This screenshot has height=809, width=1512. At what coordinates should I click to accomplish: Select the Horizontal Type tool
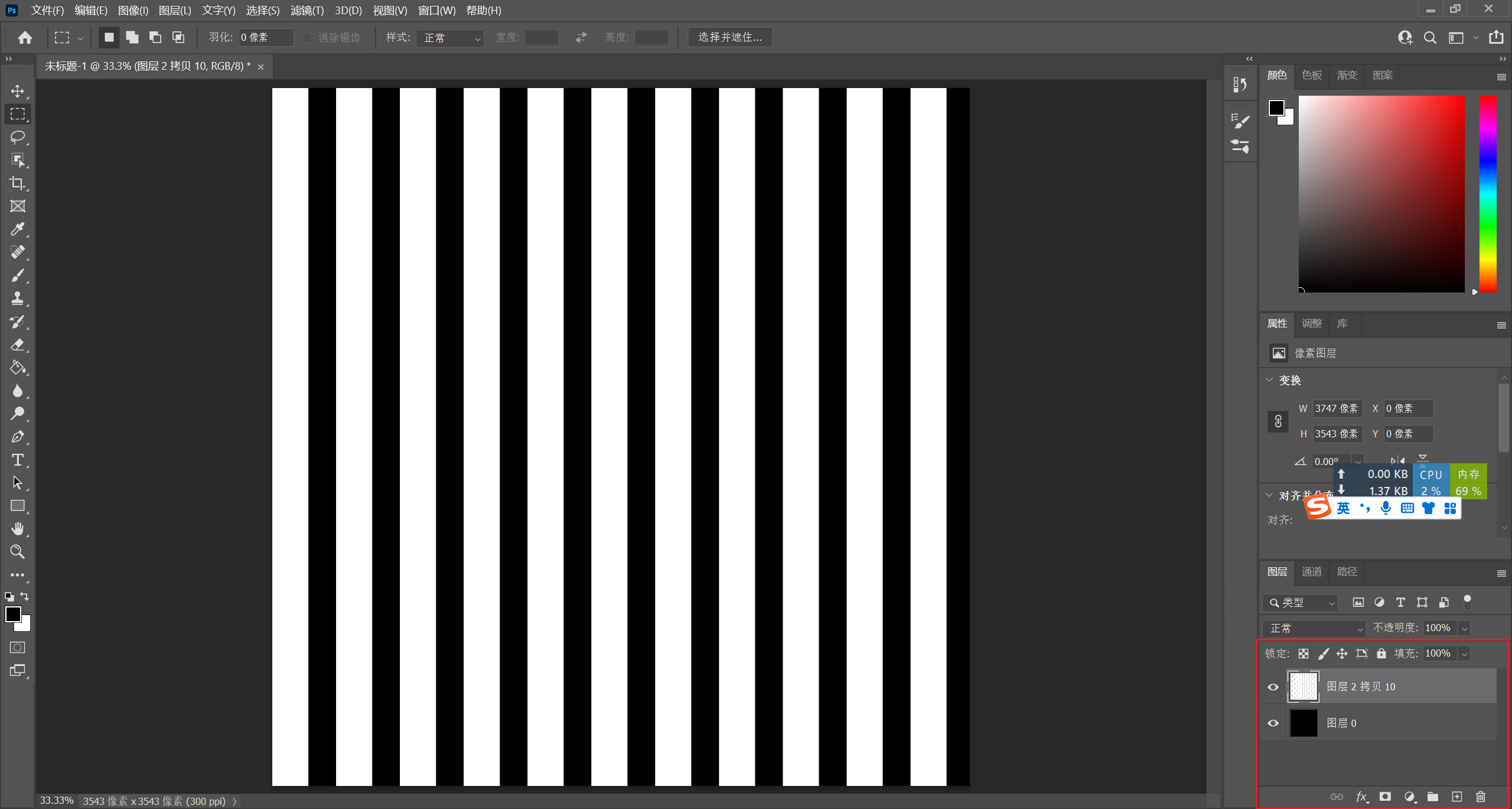click(18, 460)
